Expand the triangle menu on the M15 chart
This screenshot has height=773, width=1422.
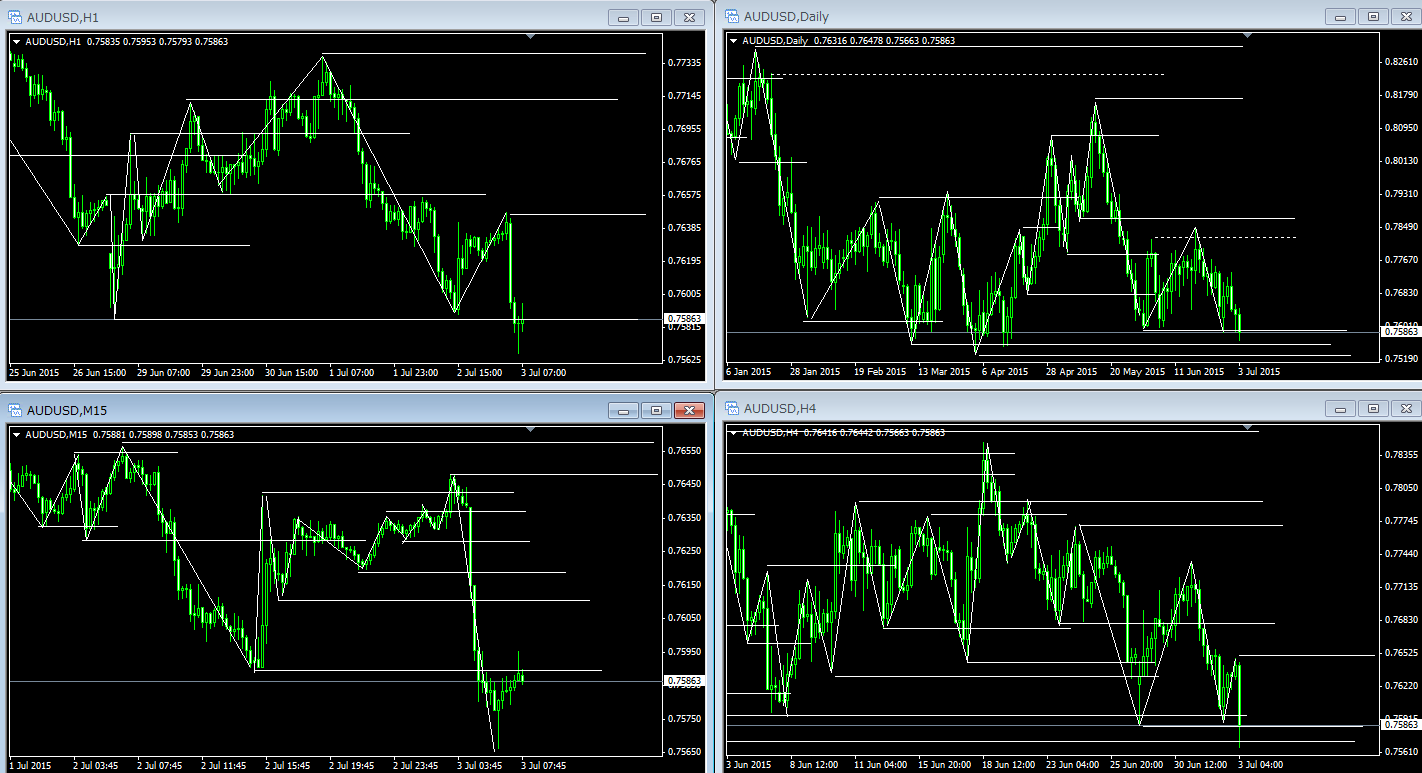click(x=16, y=434)
